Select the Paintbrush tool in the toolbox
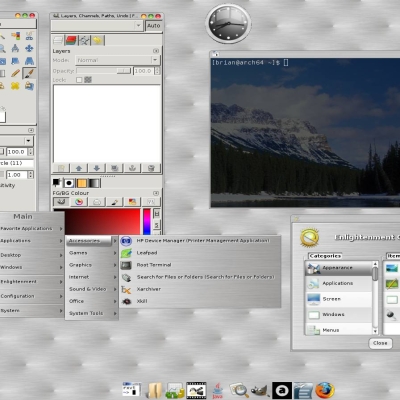The width and height of the screenshot is (400, 400). [x=29, y=73]
